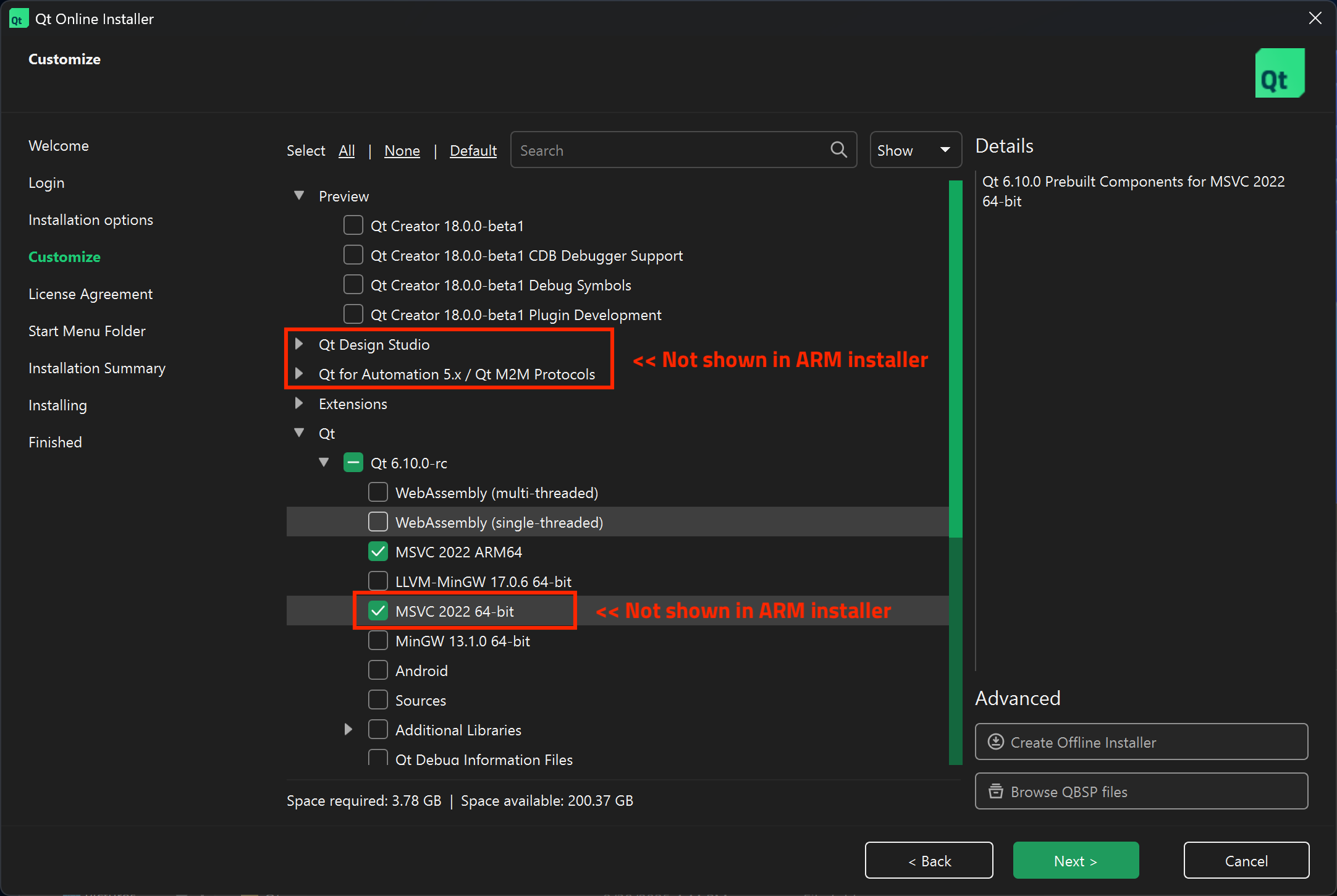Uncheck MSVC 2022 ARM64 component

tap(378, 551)
